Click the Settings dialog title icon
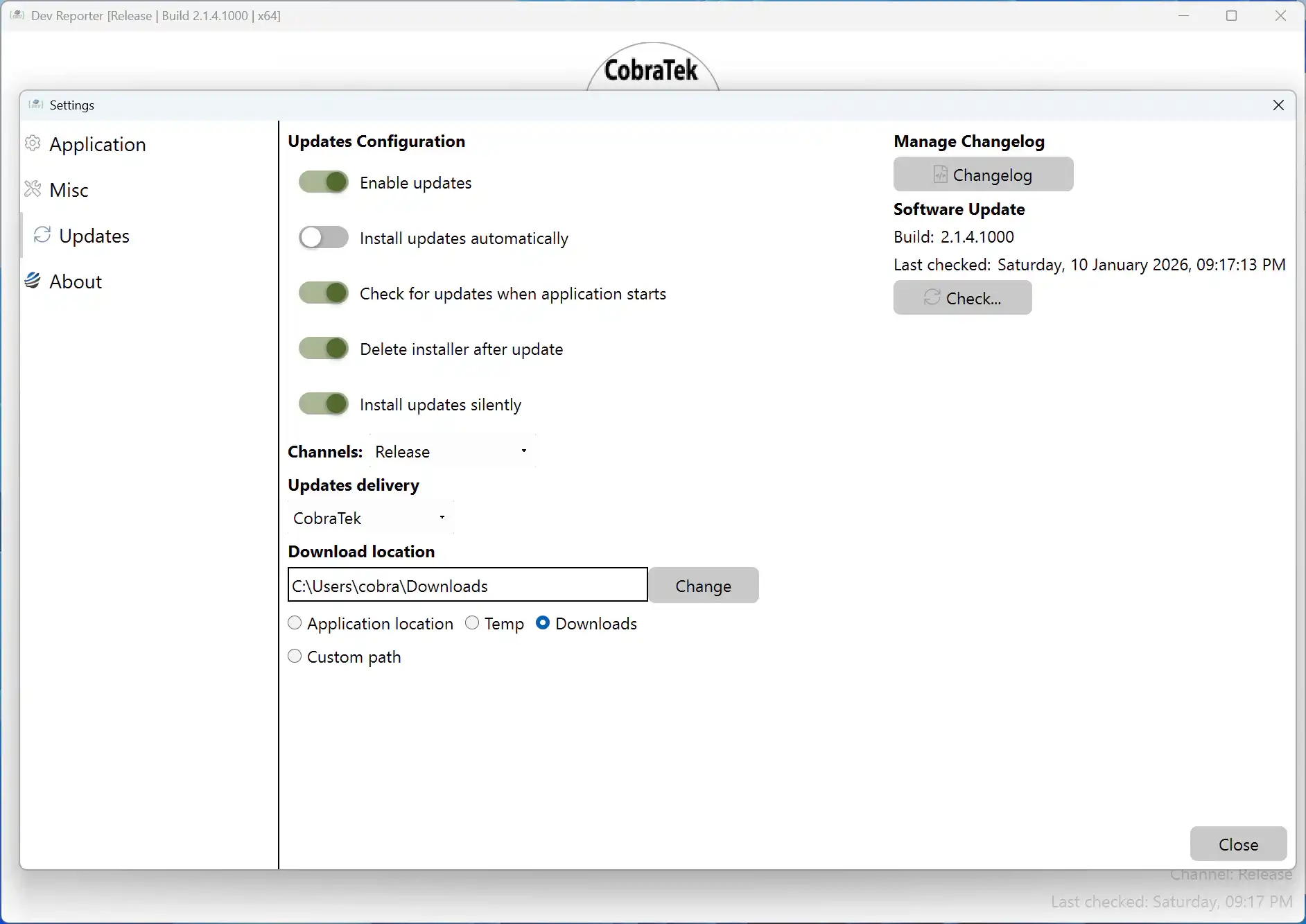The height and width of the screenshot is (924, 1306). tap(35, 105)
